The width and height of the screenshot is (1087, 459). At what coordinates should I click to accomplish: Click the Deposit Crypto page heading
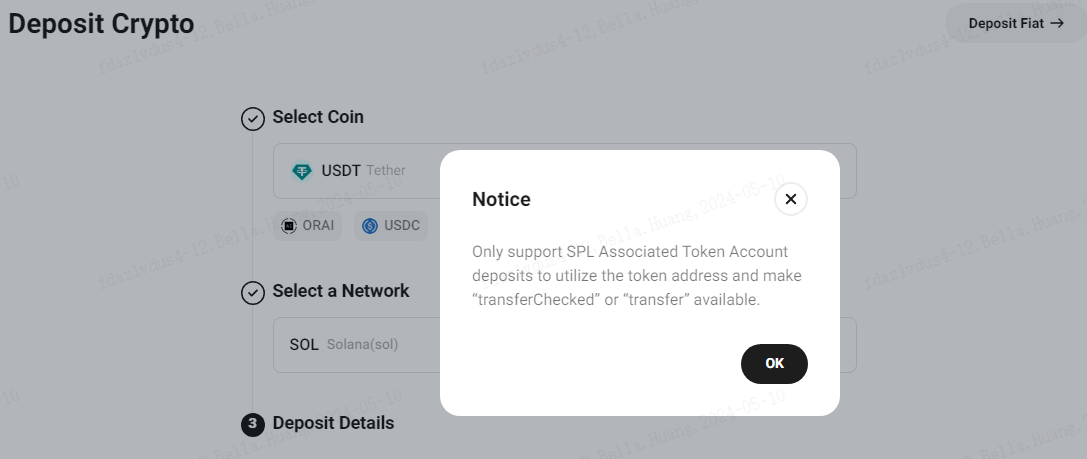point(101,24)
